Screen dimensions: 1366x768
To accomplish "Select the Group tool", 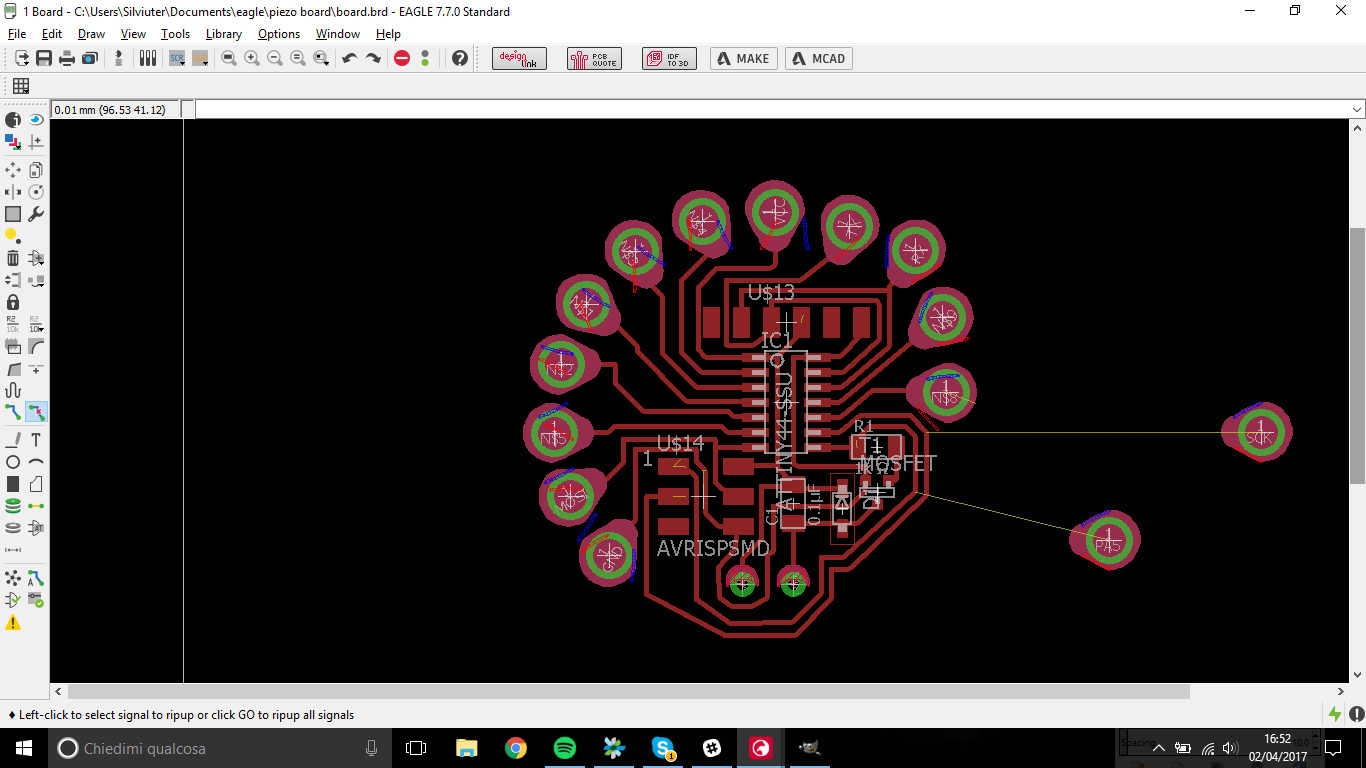I will [13, 214].
